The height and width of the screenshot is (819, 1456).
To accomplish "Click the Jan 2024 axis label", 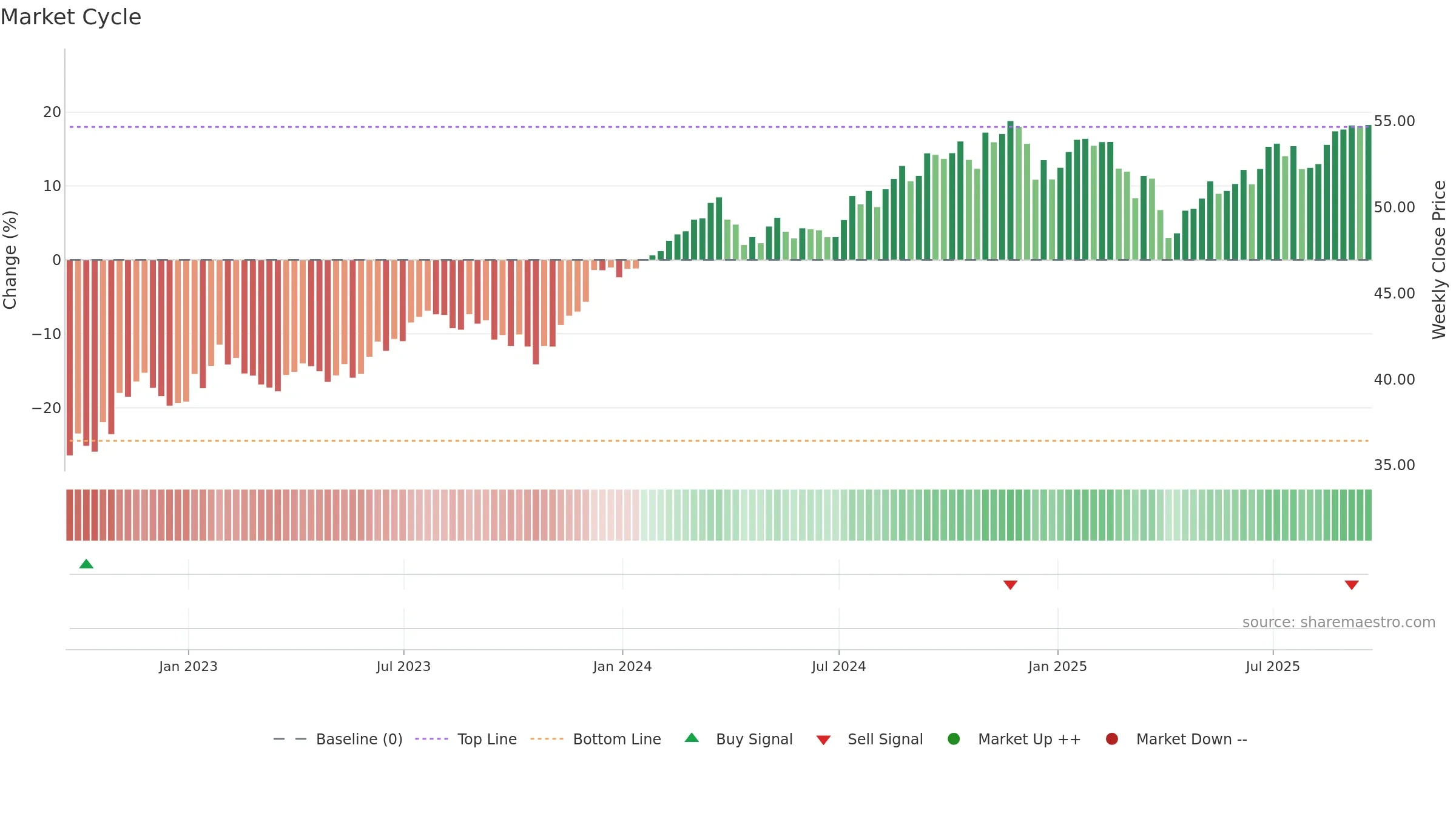I will [622, 666].
